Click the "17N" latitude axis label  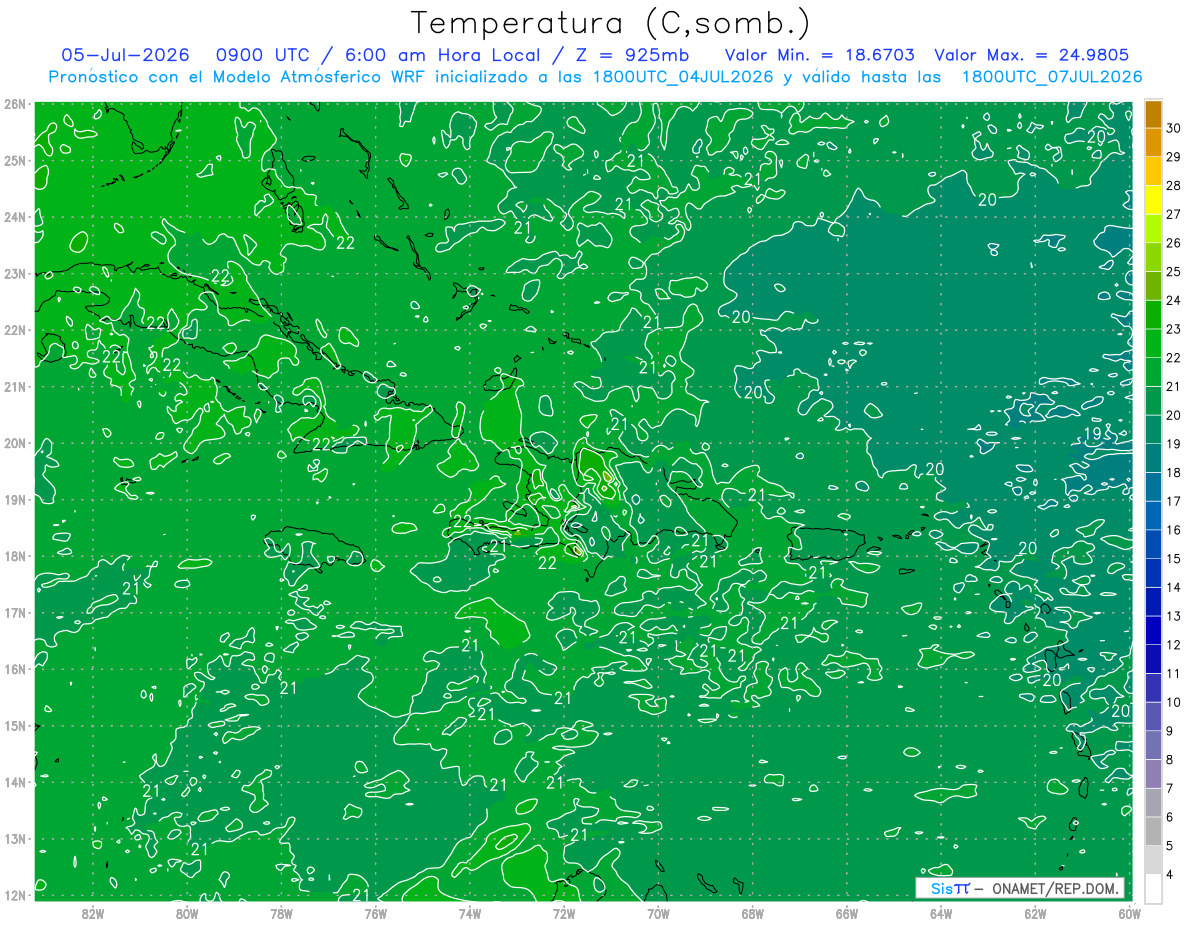click(15, 612)
